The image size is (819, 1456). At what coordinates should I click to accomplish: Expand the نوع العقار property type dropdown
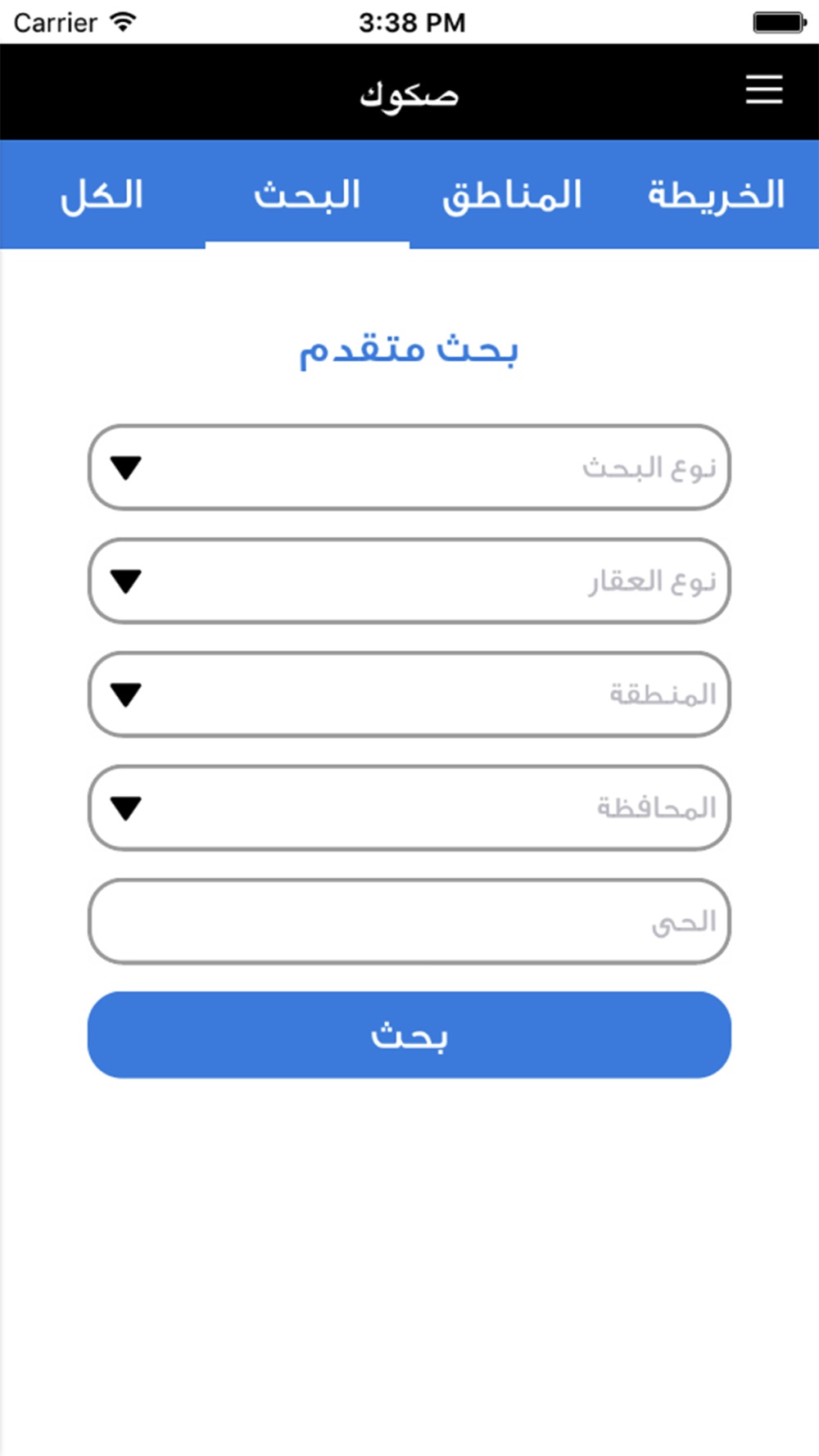coord(409,581)
